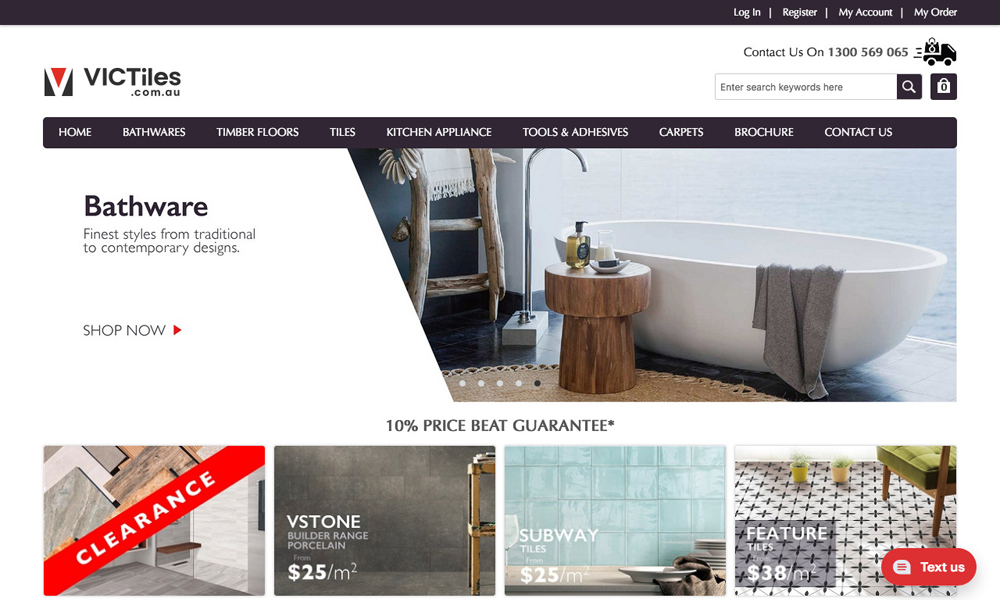
Task: Open the Tiles menu
Action: pos(342,132)
